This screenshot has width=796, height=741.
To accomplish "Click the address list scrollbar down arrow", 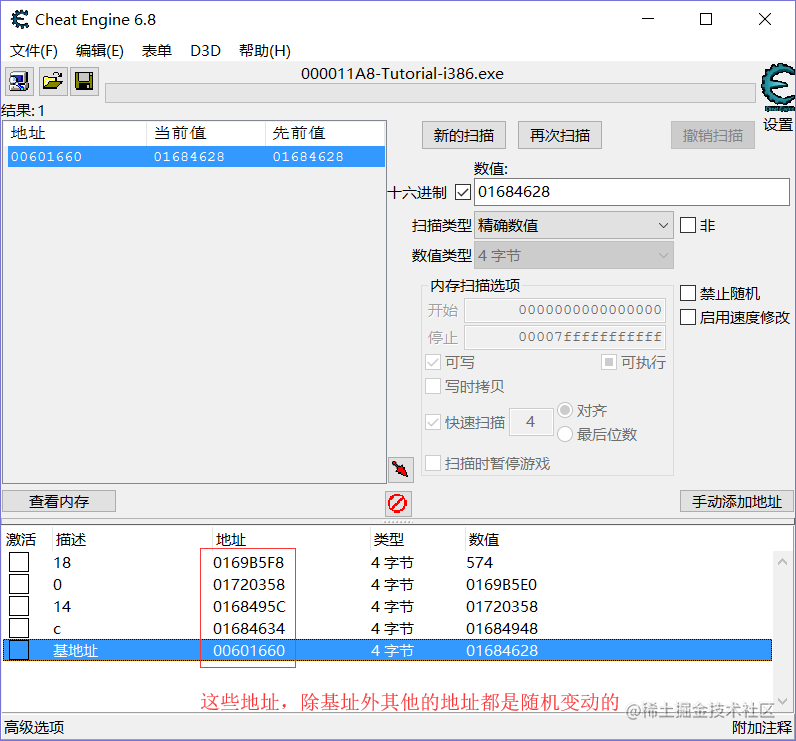I will pyautogui.click(x=782, y=701).
